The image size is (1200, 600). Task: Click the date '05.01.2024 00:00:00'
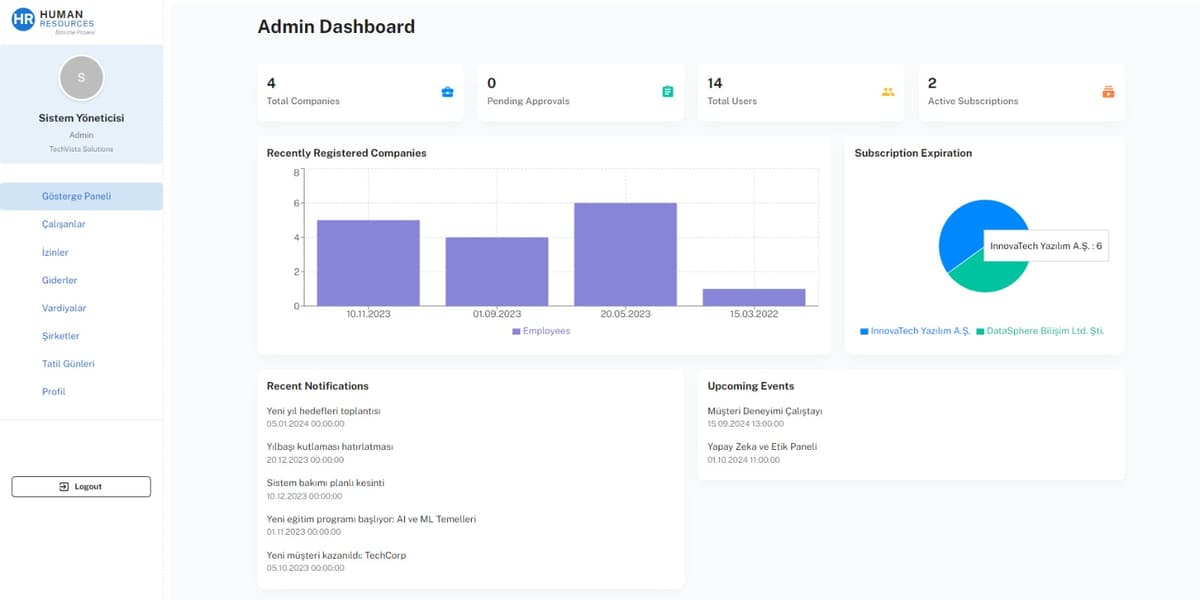tap(305, 424)
